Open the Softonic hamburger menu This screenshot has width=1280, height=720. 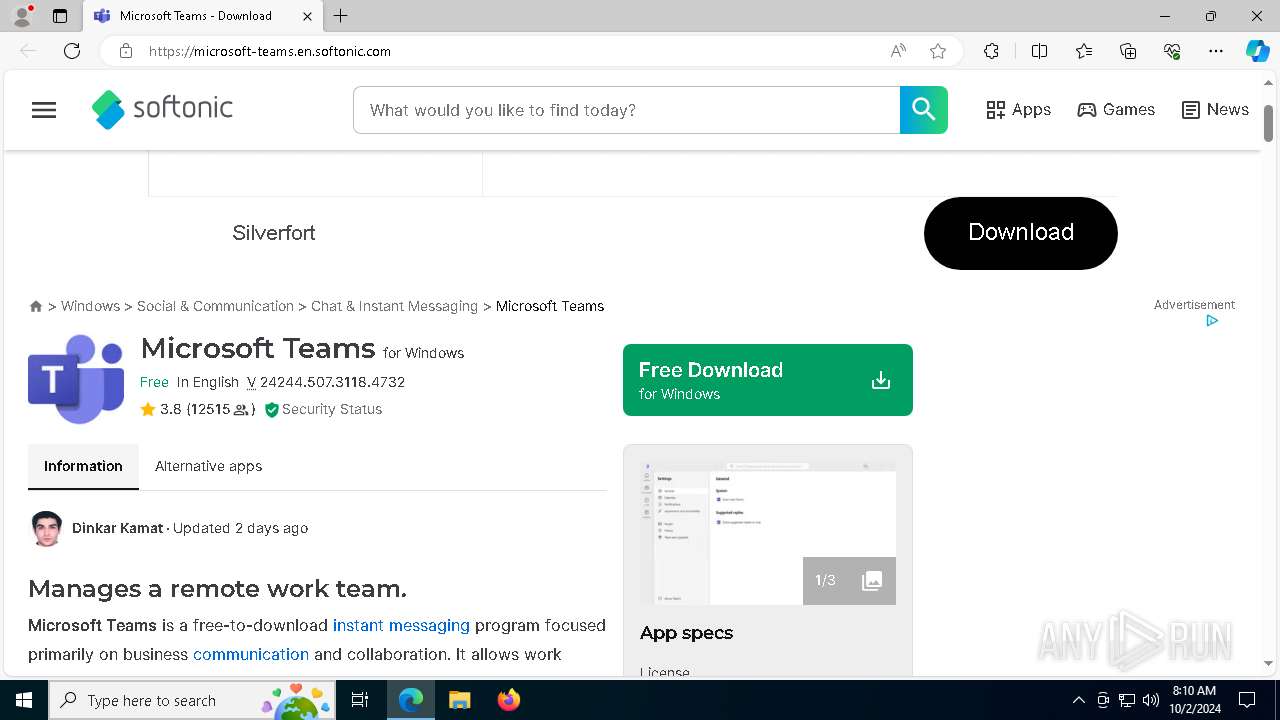point(44,110)
